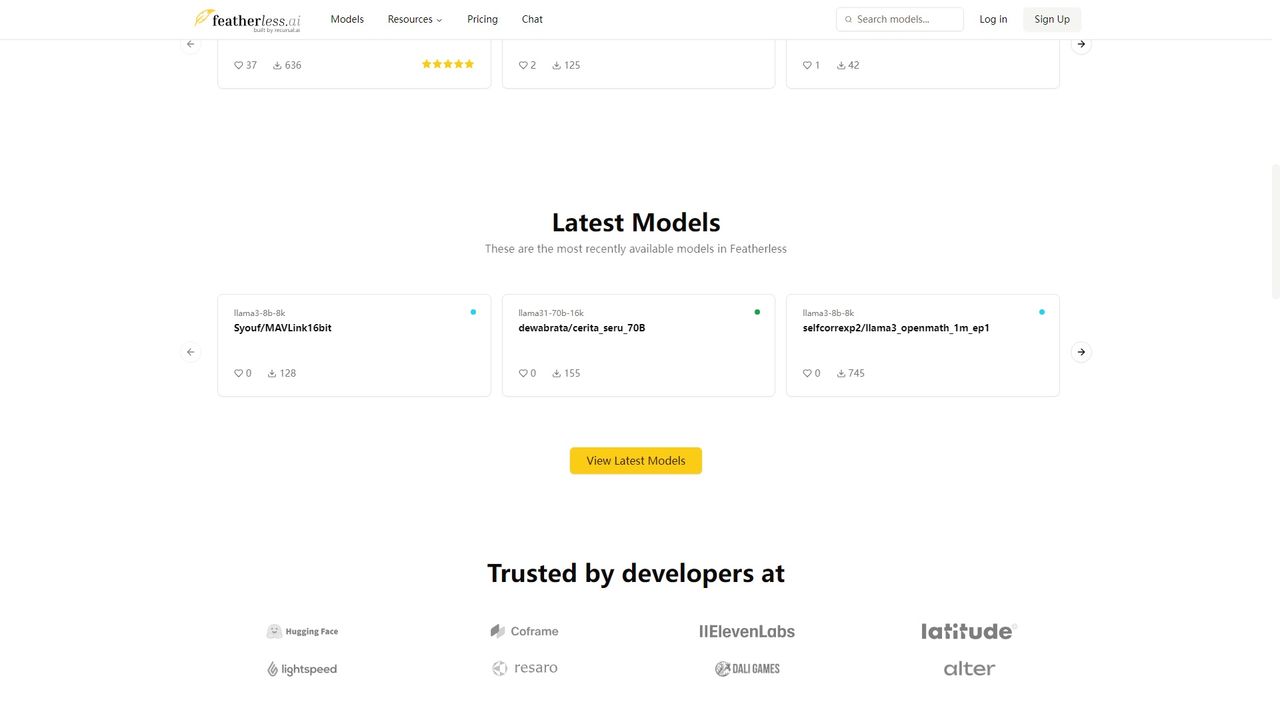Open the featherless.ai home logo

pyautogui.click(x=247, y=19)
